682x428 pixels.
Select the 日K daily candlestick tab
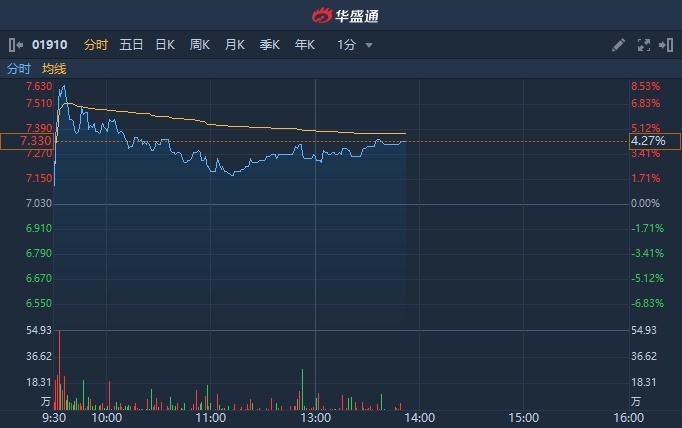(x=165, y=45)
